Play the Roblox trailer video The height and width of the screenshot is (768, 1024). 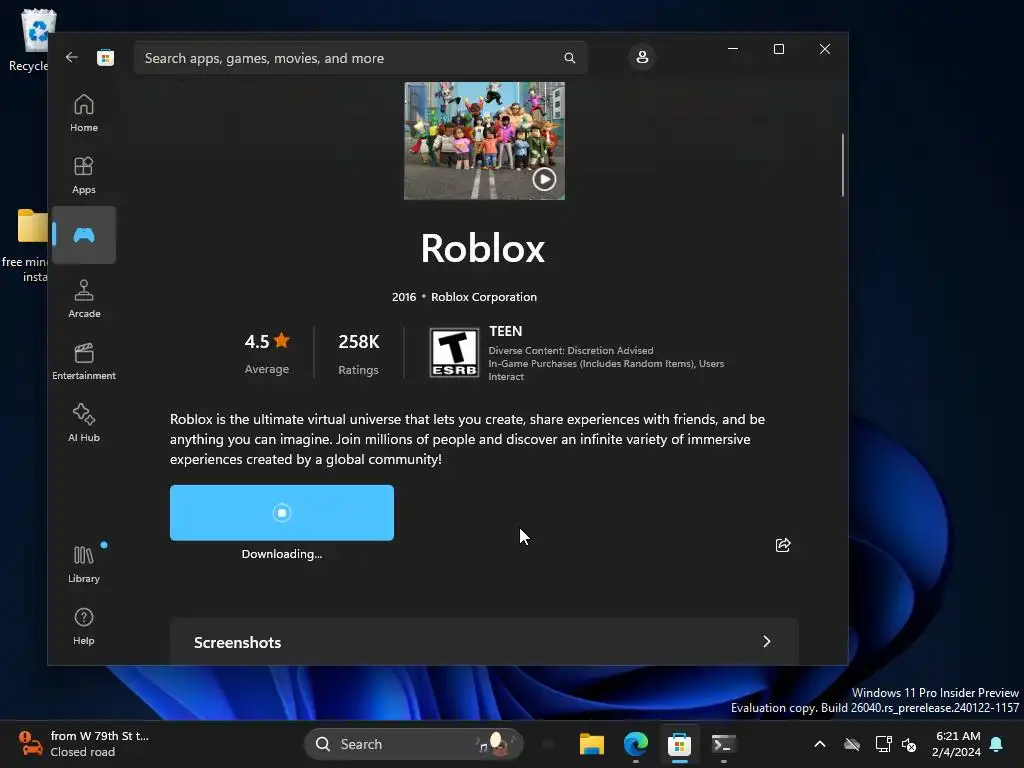(x=544, y=179)
